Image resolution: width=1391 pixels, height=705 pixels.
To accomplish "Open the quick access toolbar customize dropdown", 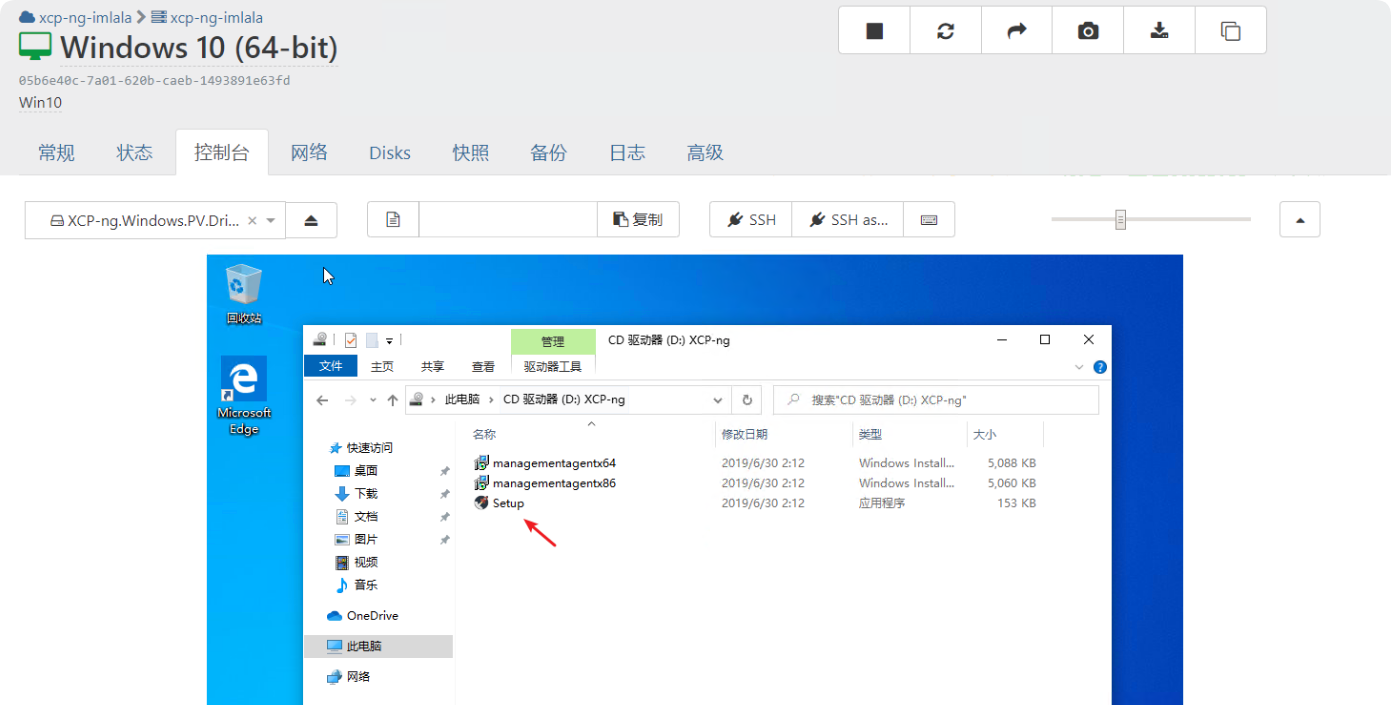I will coord(389,341).
